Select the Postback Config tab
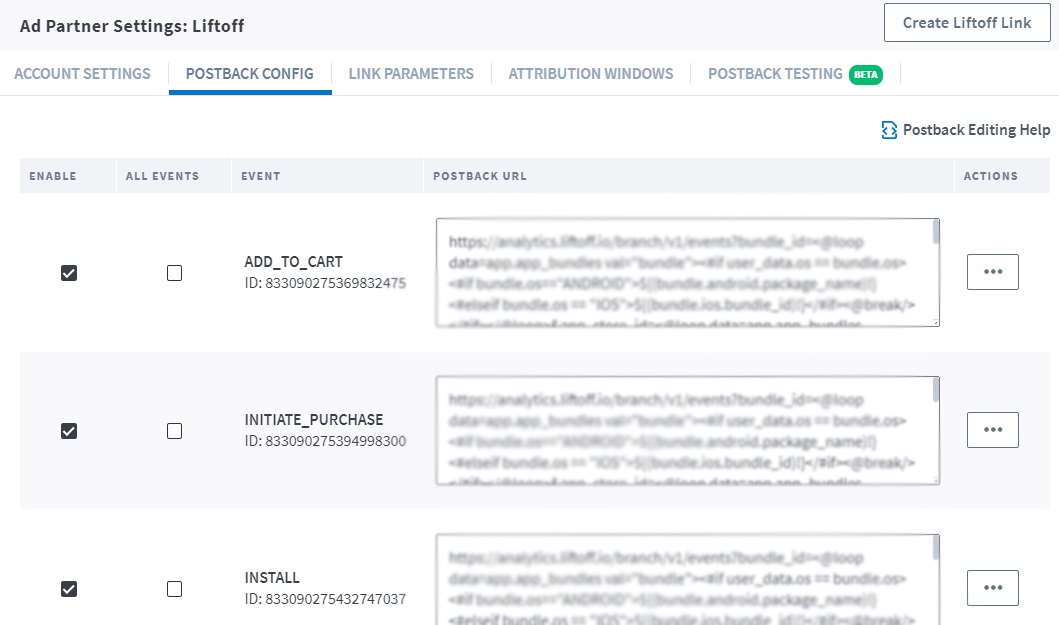1059x625 pixels. point(250,74)
